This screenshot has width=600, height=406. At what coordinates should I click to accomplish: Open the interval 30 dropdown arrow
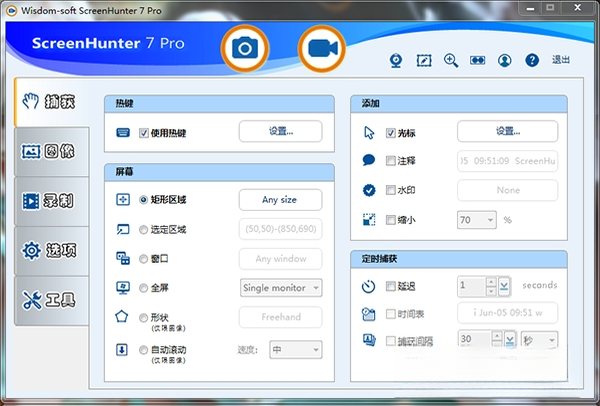[510, 339]
